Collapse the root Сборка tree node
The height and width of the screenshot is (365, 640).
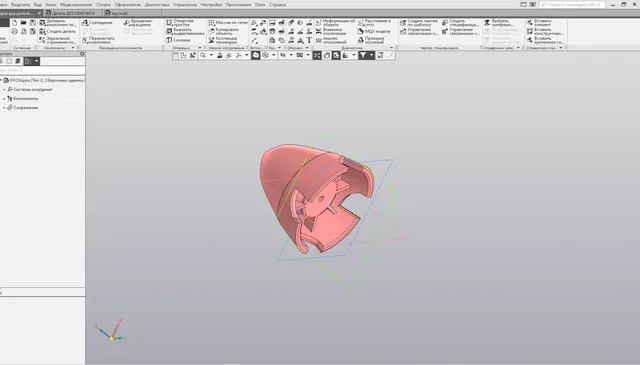click(1, 80)
